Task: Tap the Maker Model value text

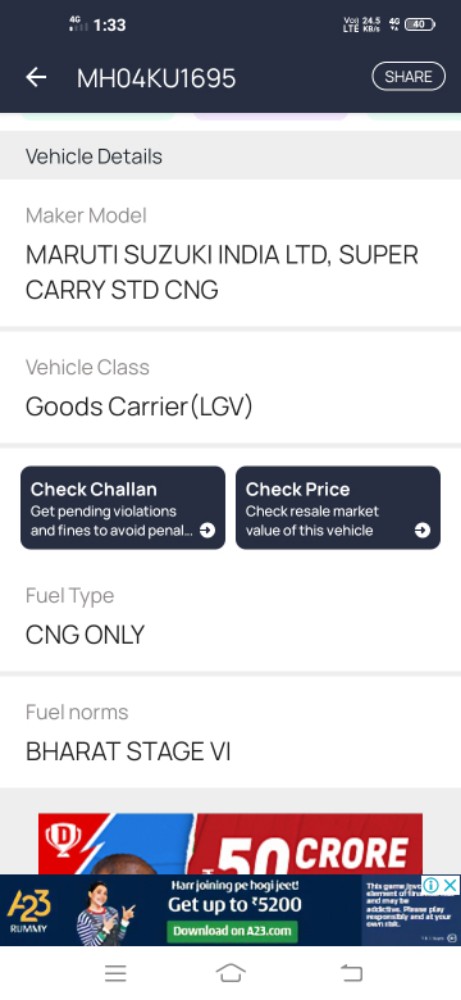Action: coord(222,272)
